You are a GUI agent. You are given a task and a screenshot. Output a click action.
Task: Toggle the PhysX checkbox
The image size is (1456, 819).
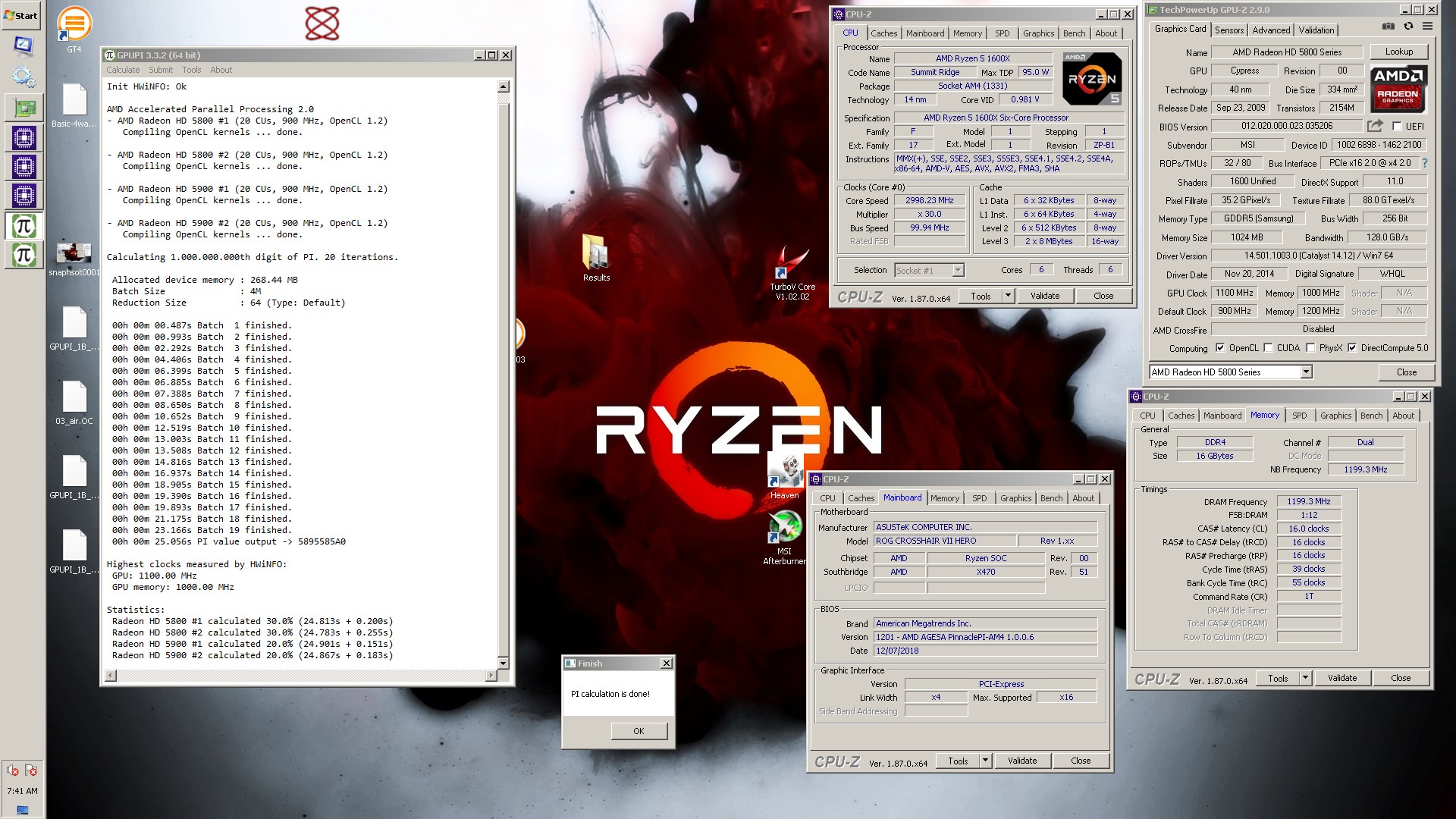[x=1310, y=348]
